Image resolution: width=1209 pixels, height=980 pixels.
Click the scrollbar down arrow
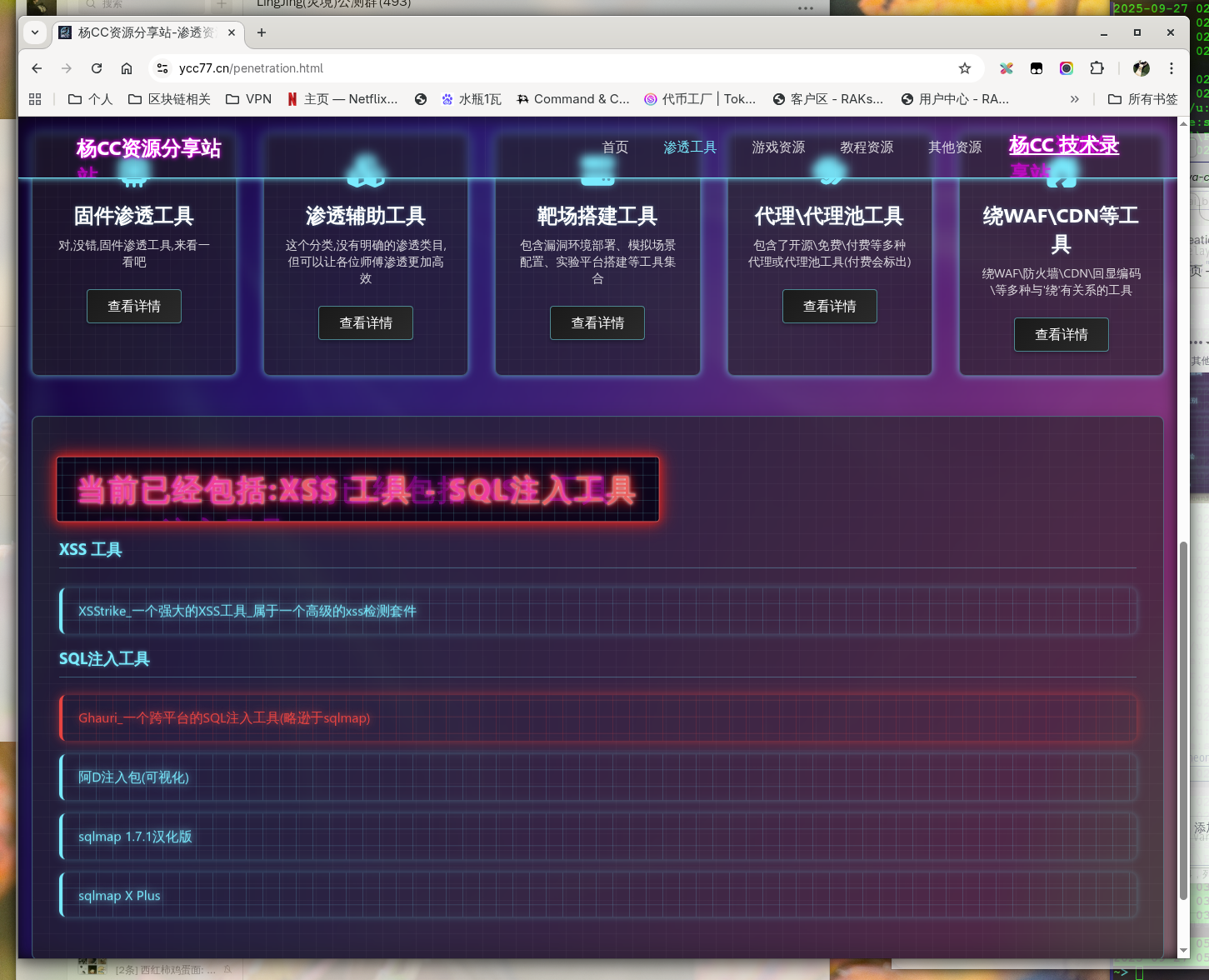(x=1183, y=951)
